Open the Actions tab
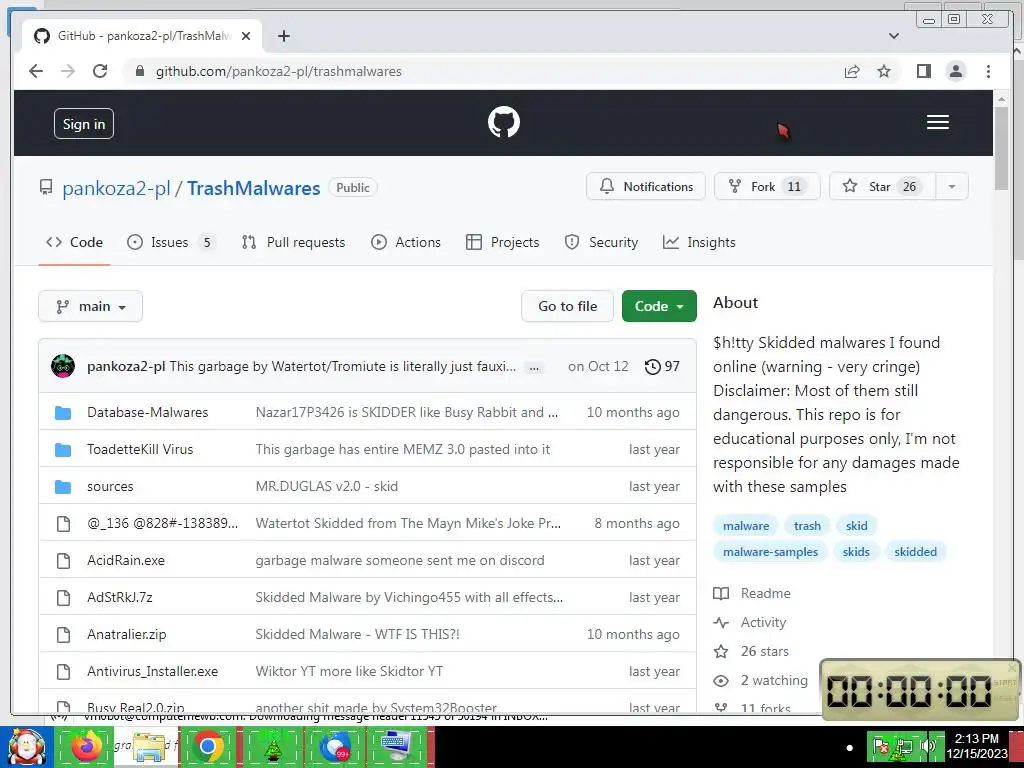Viewport: 1024px width, 768px height. tap(406, 242)
